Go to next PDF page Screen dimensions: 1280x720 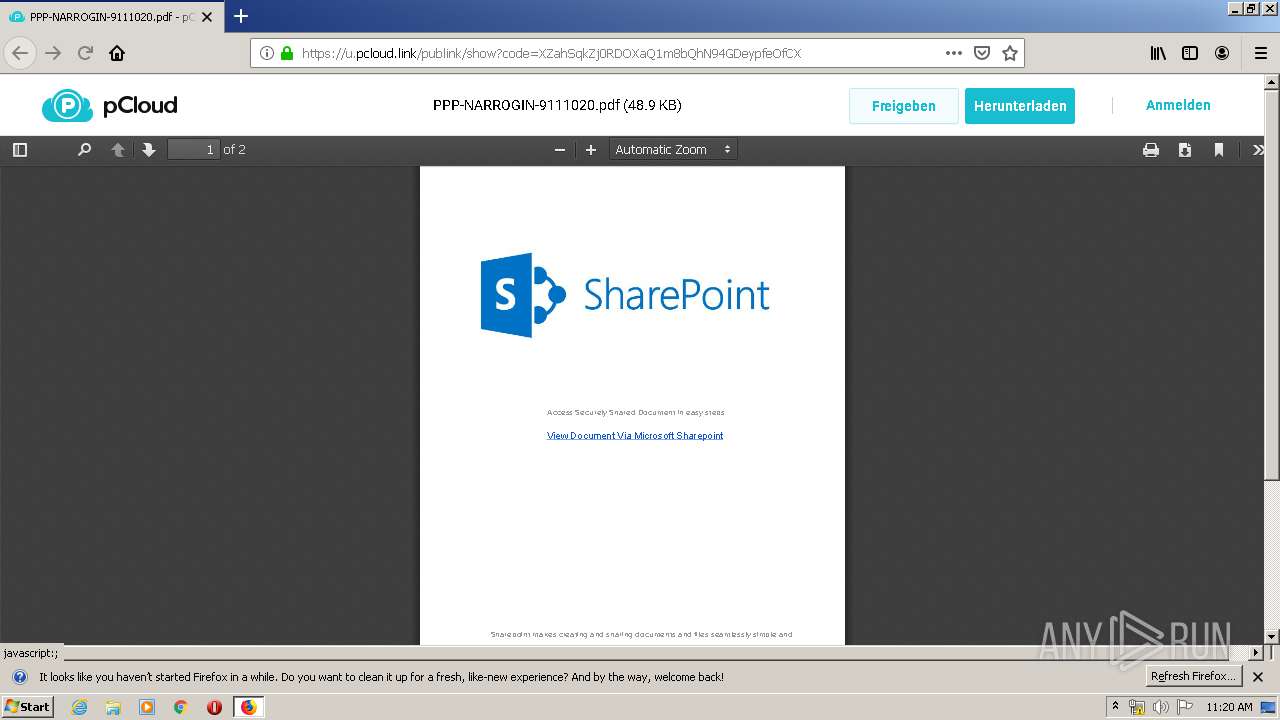tap(149, 150)
